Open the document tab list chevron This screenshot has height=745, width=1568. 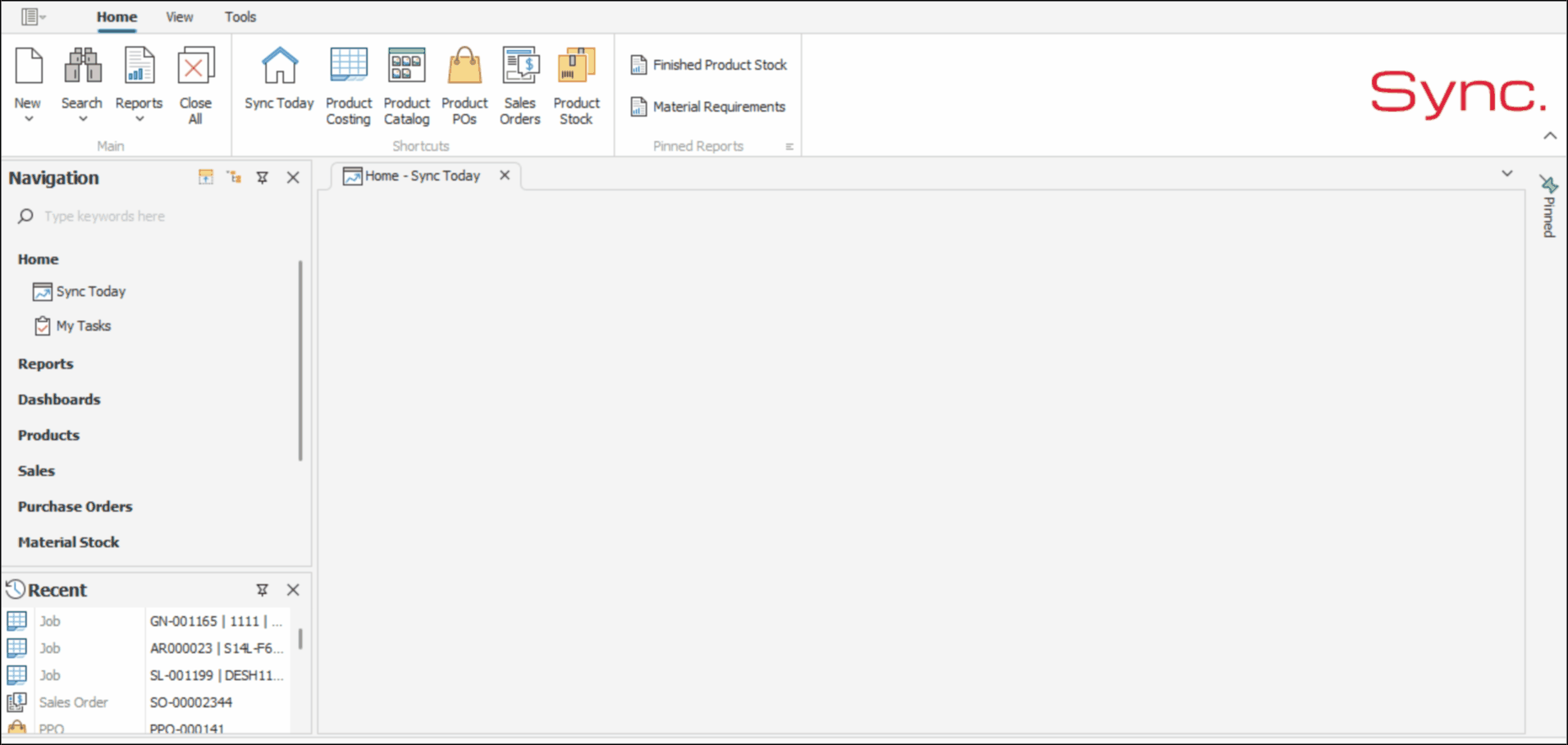pyautogui.click(x=1506, y=174)
